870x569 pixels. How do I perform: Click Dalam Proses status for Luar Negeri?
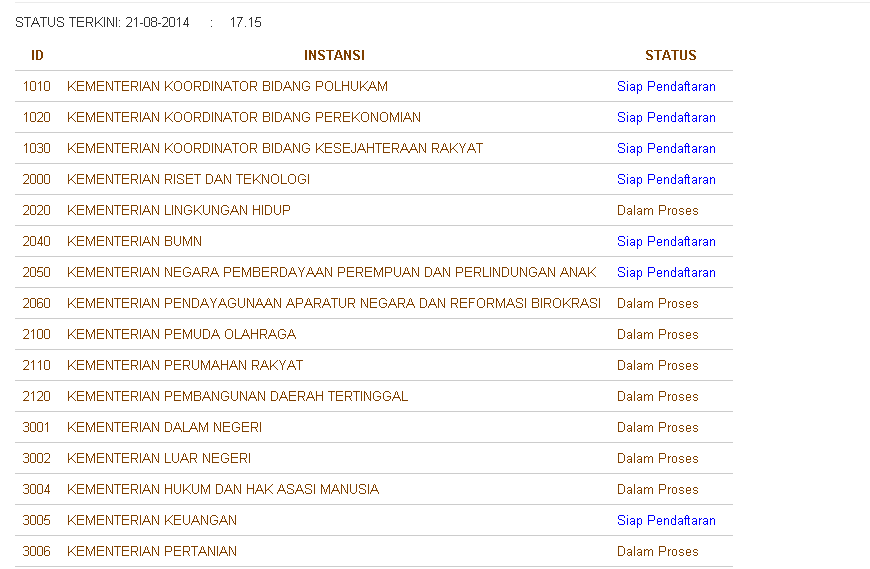click(x=657, y=459)
